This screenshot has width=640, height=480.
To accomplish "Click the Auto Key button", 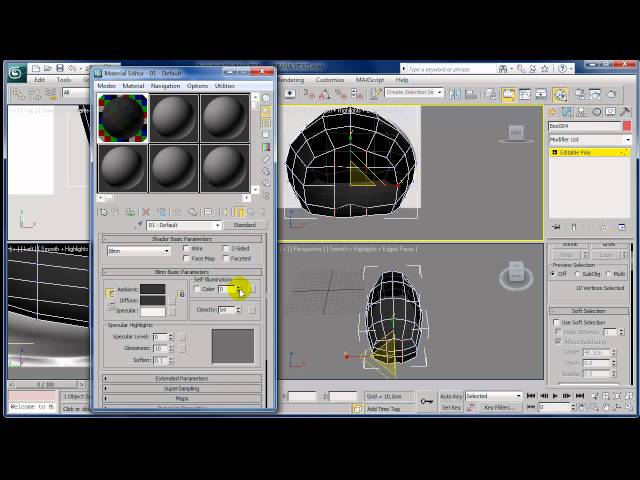I will (451, 396).
